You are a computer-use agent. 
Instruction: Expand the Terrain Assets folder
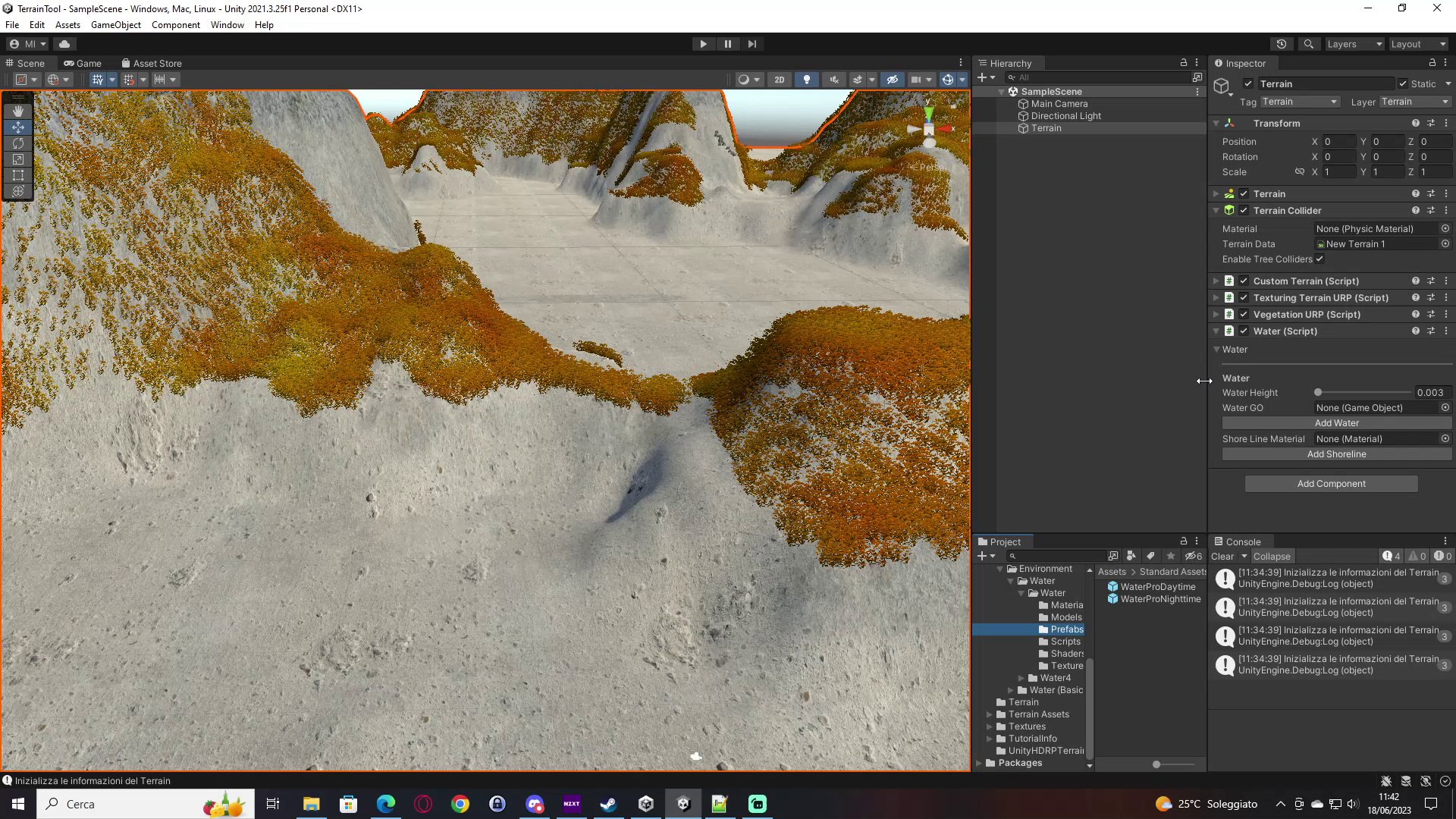tap(990, 714)
